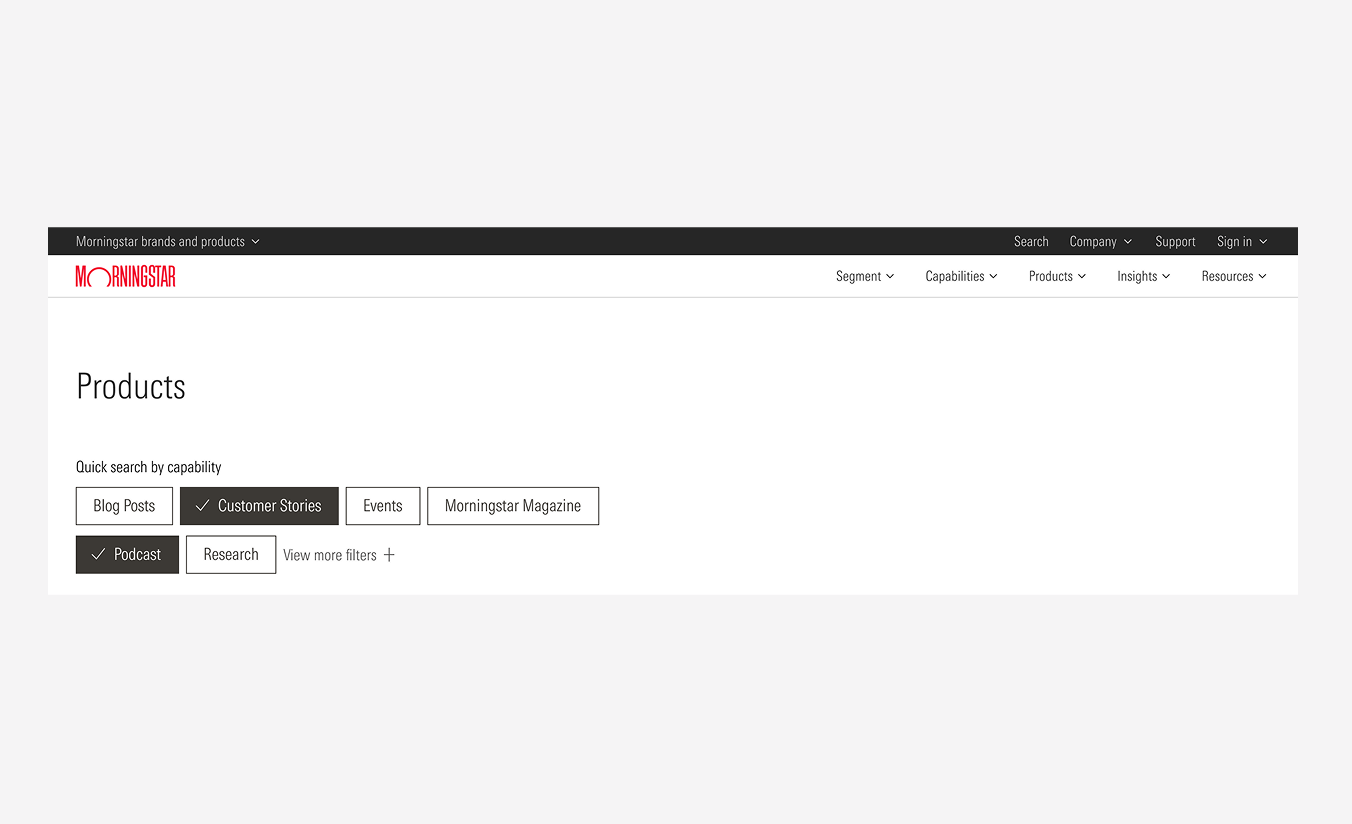
Task: Click the Morningstar logo
Action: (x=126, y=277)
